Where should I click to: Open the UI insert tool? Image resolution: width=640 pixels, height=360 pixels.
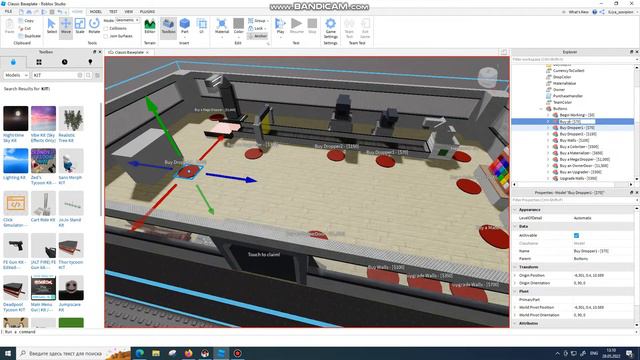(x=202, y=26)
